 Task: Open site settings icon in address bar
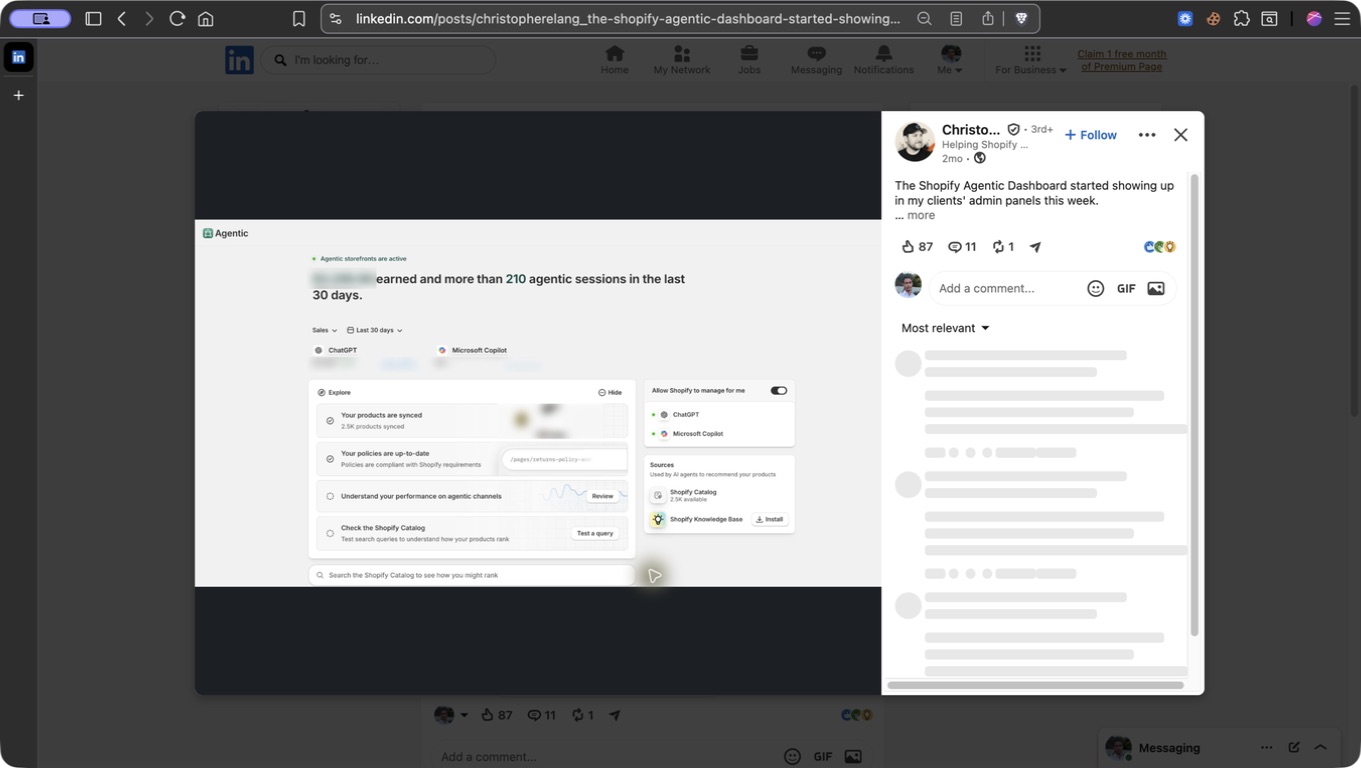pyautogui.click(x=335, y=19)
